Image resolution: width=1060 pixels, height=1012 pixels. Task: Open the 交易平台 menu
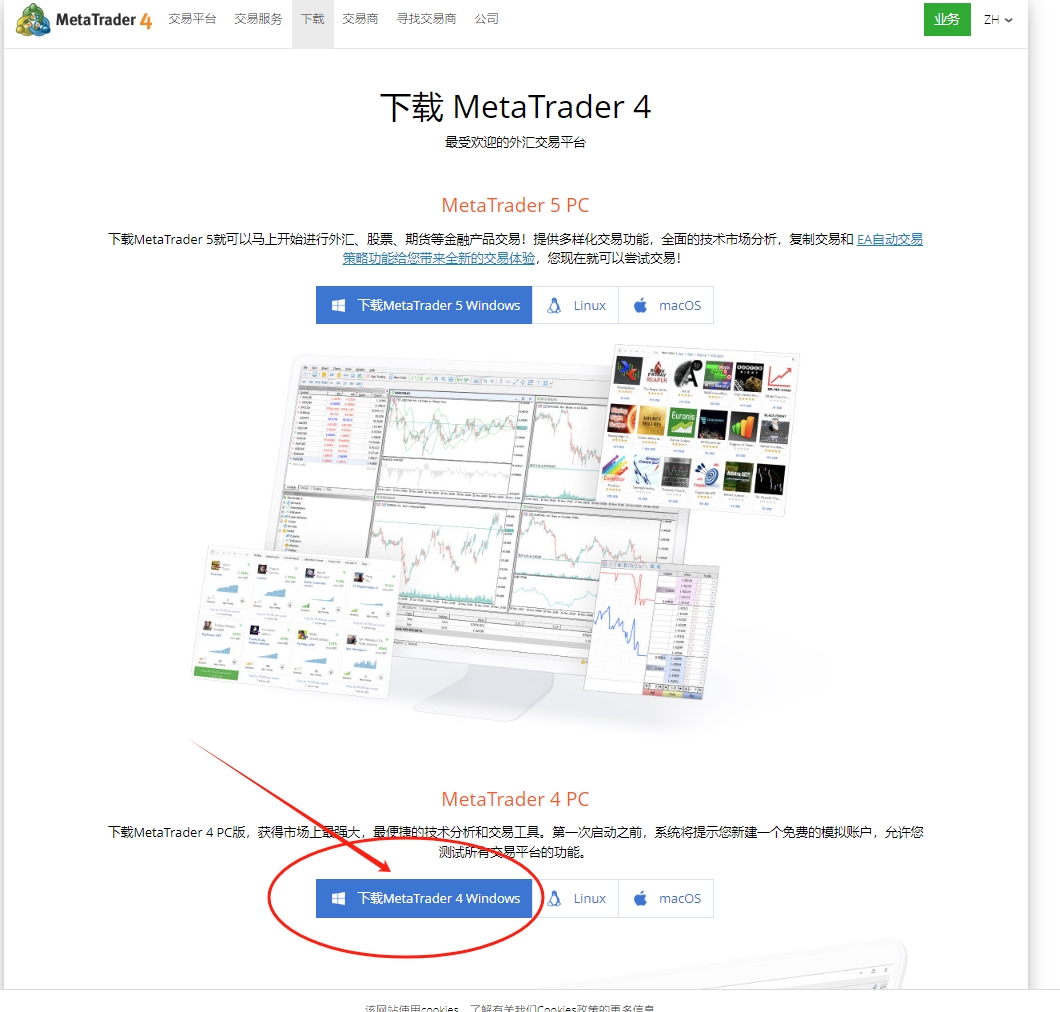point(192,19)
